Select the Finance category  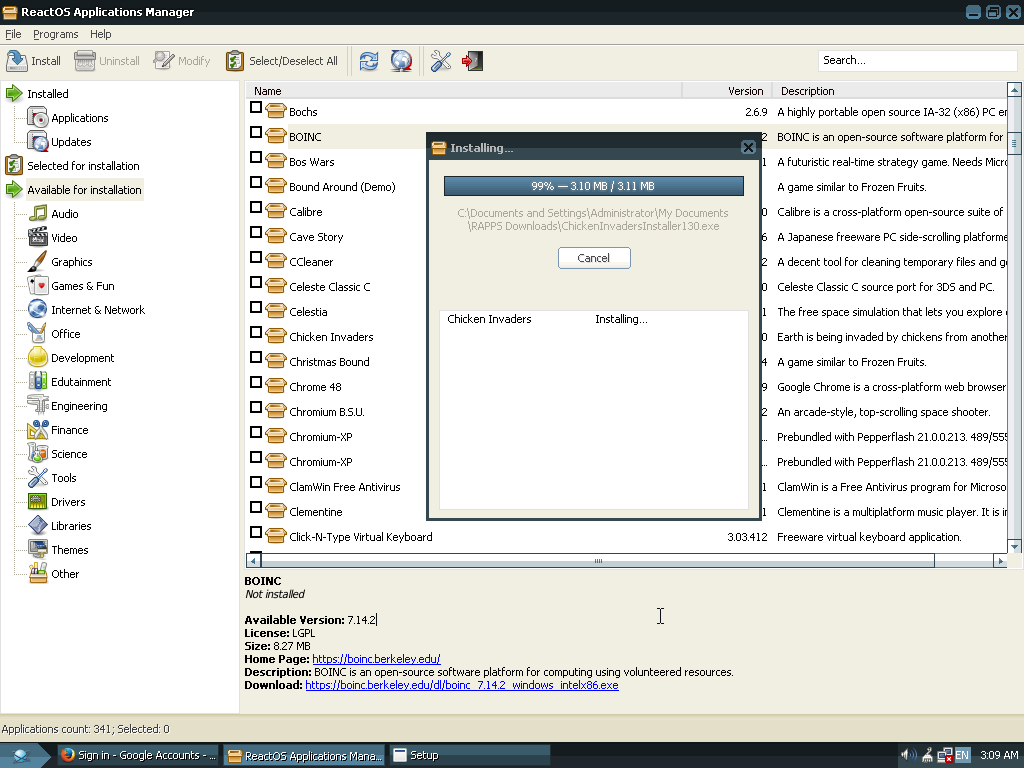click(69, 430)
